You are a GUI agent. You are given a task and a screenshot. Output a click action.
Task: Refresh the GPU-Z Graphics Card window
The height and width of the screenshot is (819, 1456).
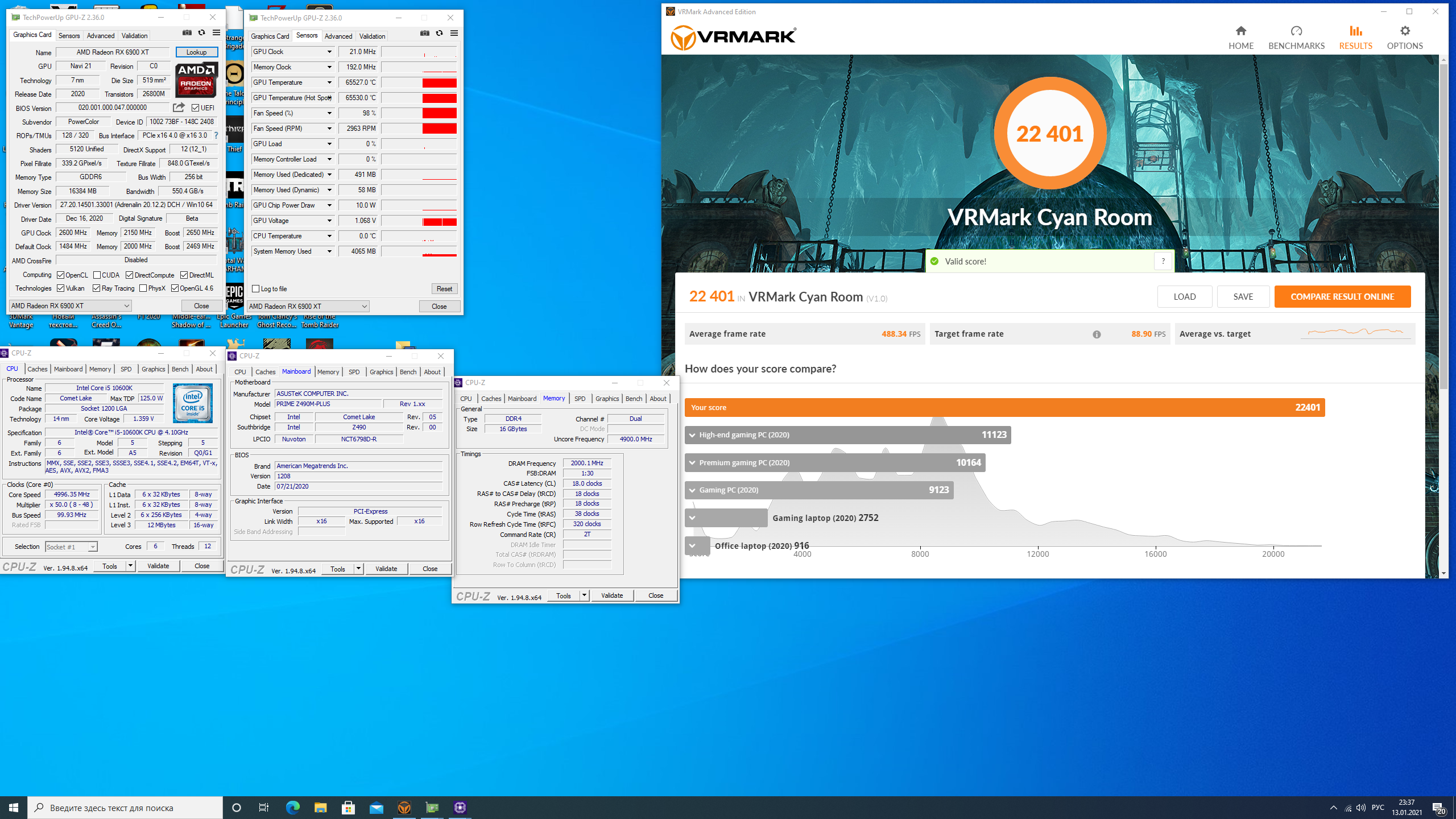201,33
